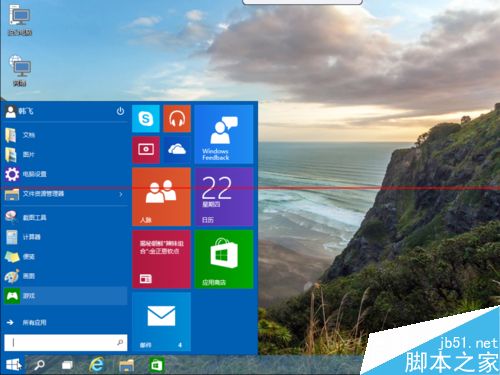
Task: Open the red news headline tile
Action: tap(161, 259)
